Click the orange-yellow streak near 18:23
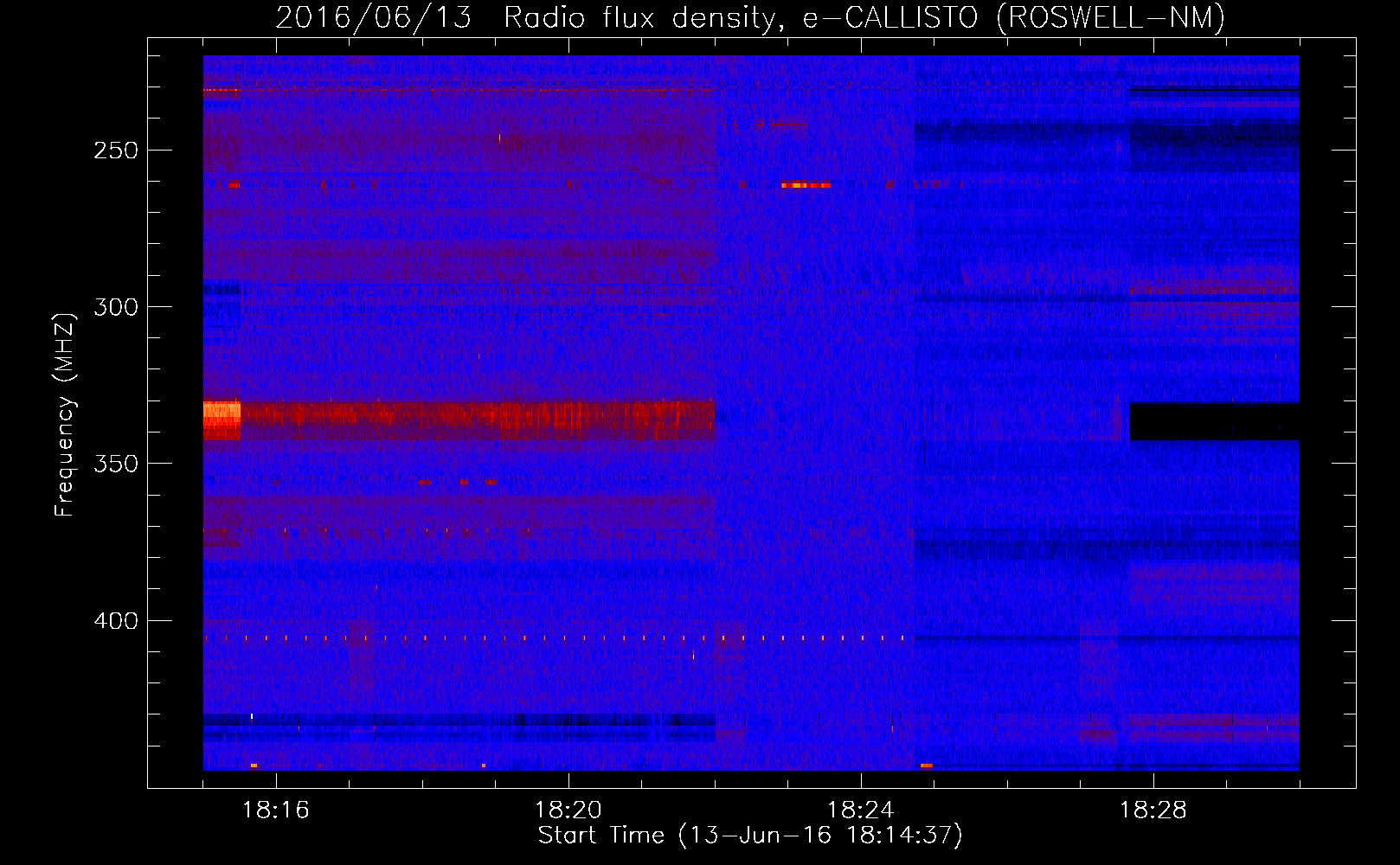 806,185
